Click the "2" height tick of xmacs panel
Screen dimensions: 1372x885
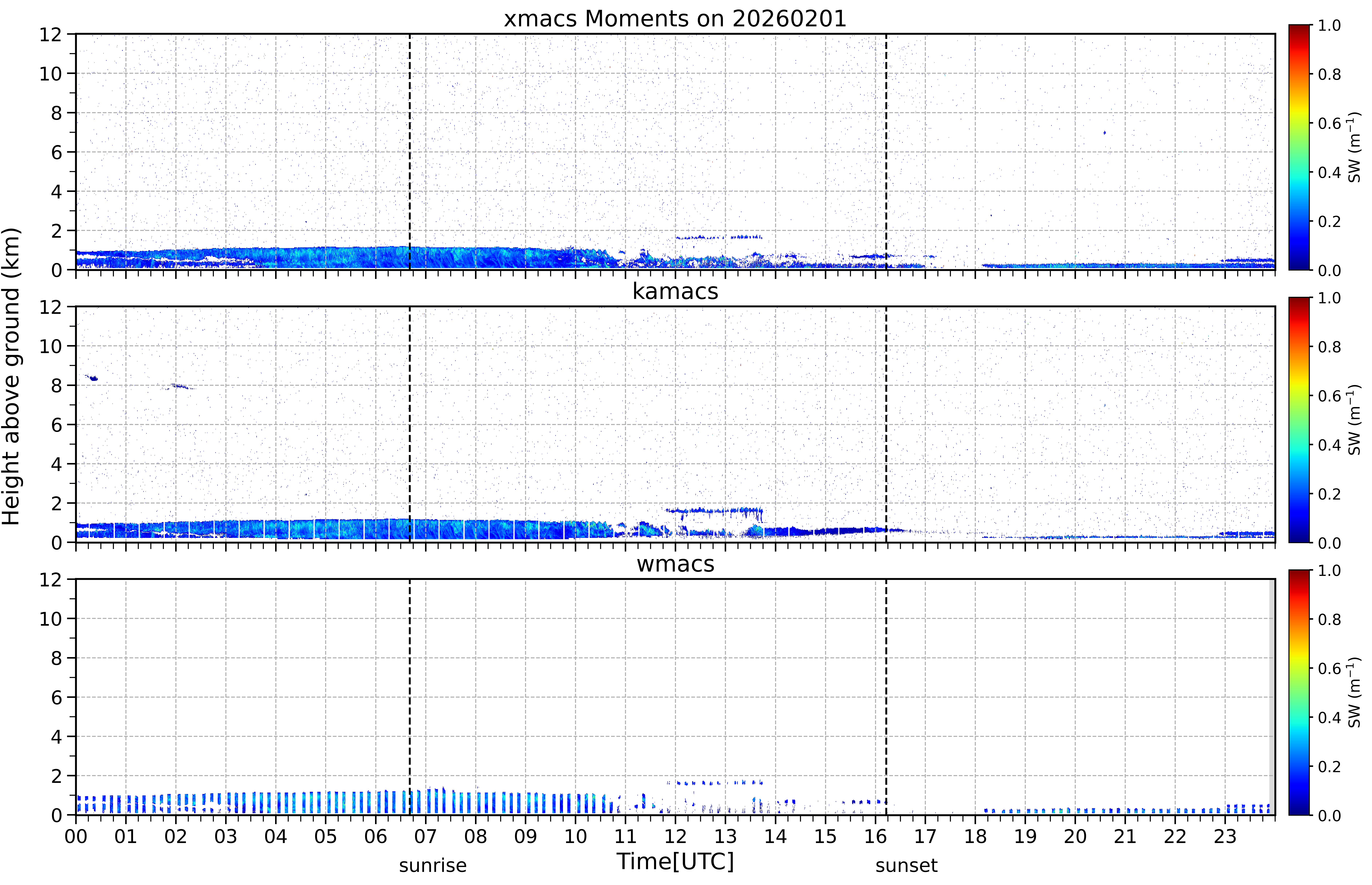[x=56, y=231]
